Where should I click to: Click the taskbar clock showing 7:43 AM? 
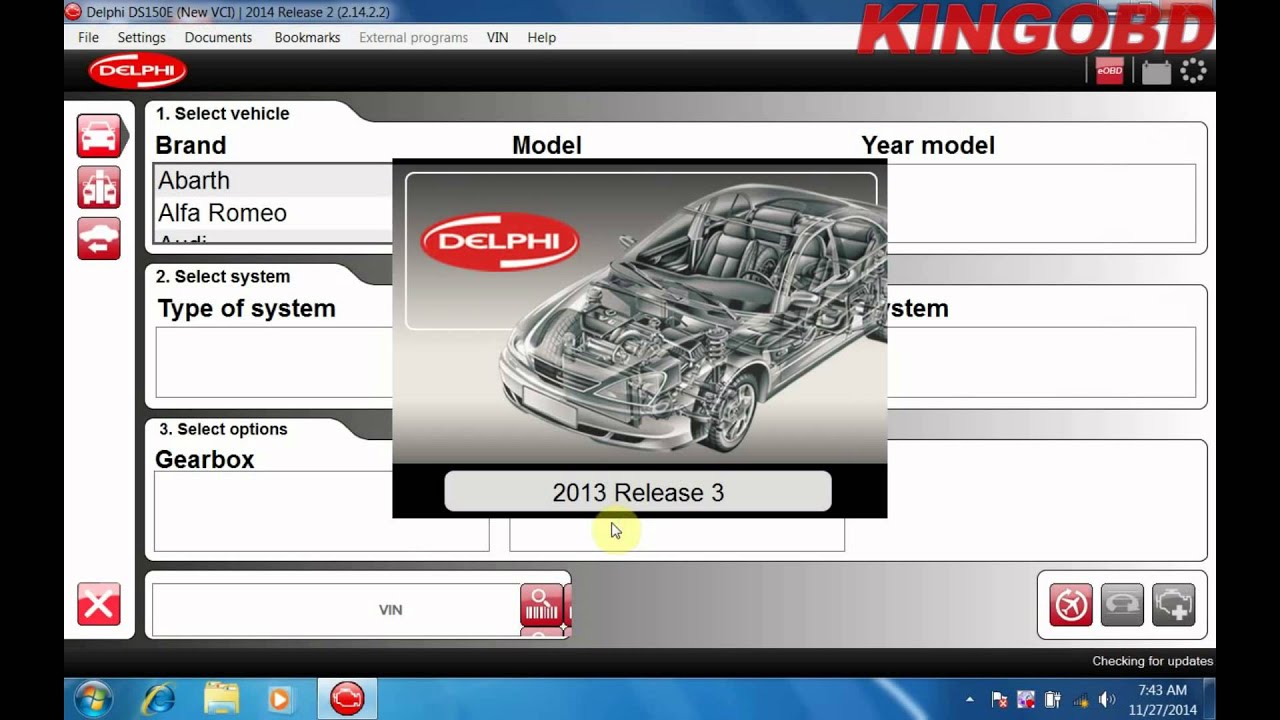(1163, 699)
